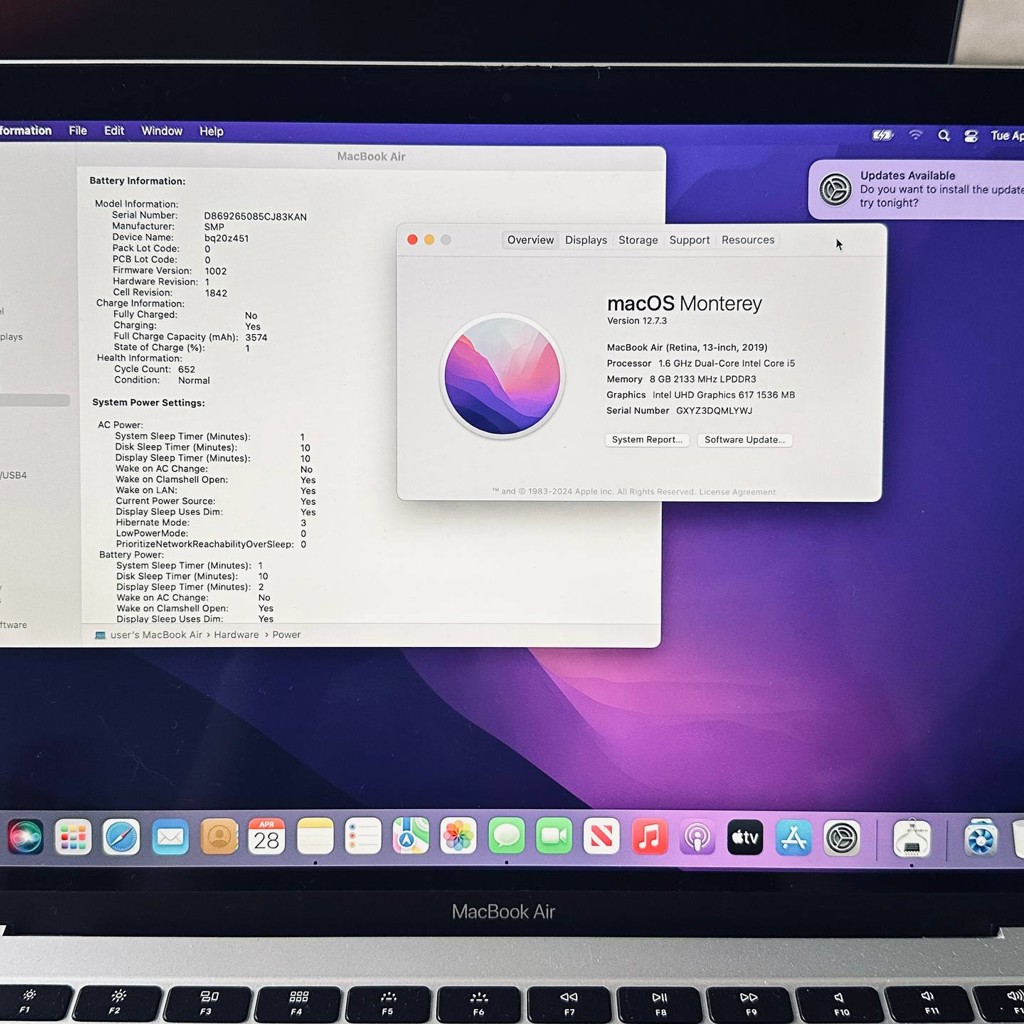
Task: Switch to the Displays tab
Action: click(586, 240)
